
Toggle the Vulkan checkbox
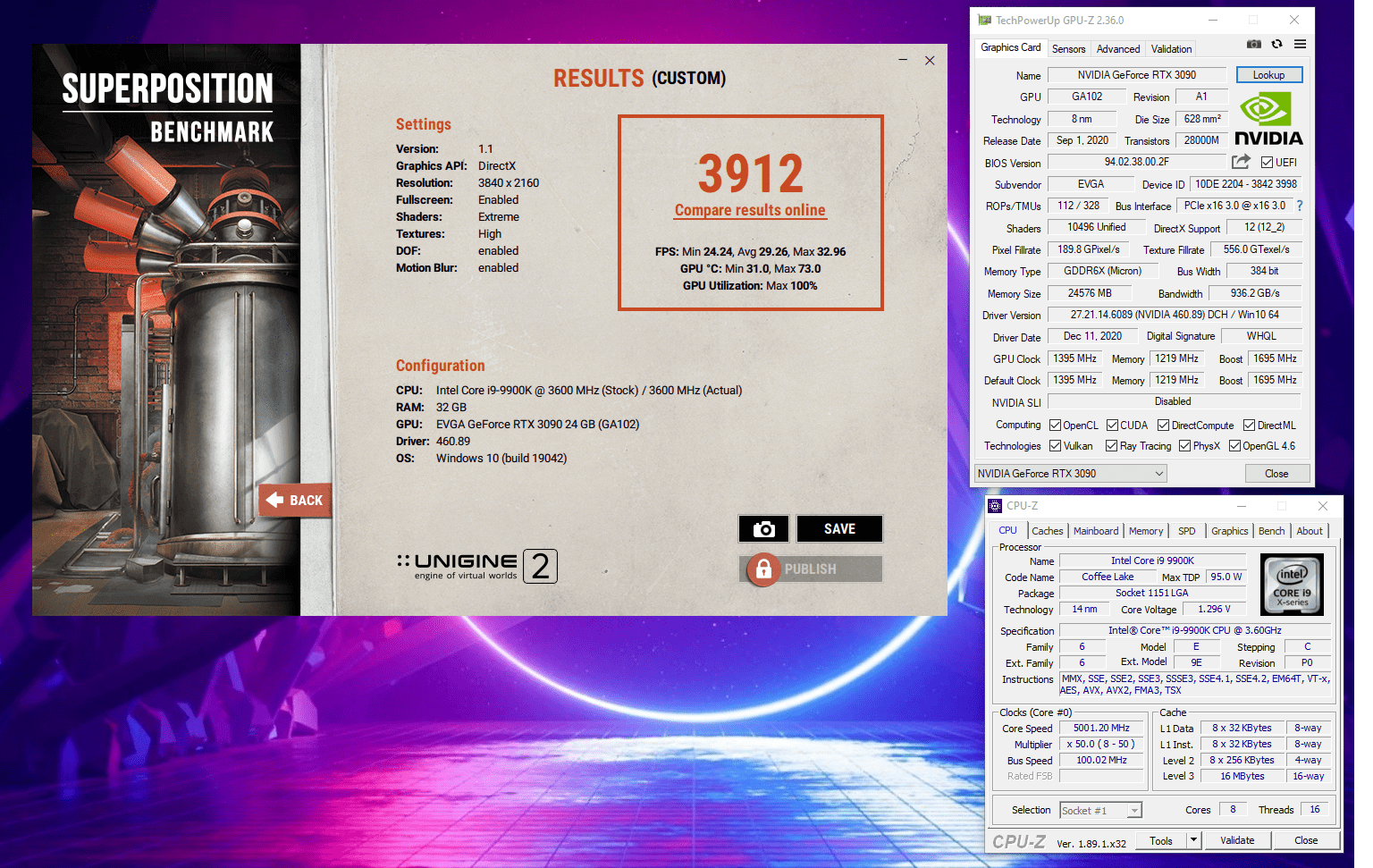click(1055, 446)
